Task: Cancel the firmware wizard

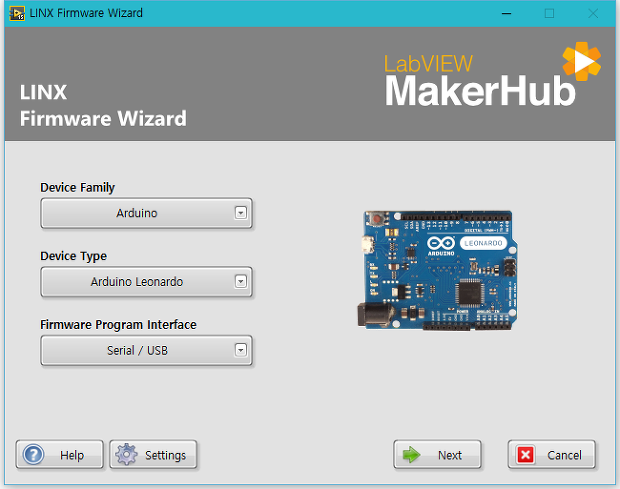Action: pyautogui.click(x=552, y=455)
